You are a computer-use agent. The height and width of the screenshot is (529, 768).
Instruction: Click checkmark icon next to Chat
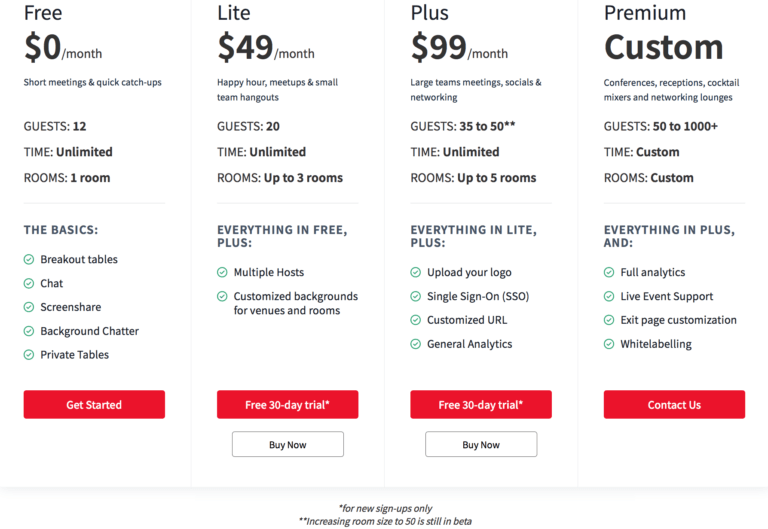(x=29, y=284)
